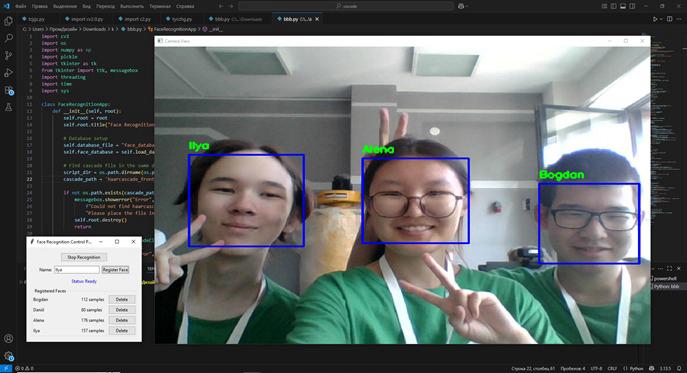687x373 pixels.
Task: Click CRLF line ending in status bar
Action: coord(613,369)
